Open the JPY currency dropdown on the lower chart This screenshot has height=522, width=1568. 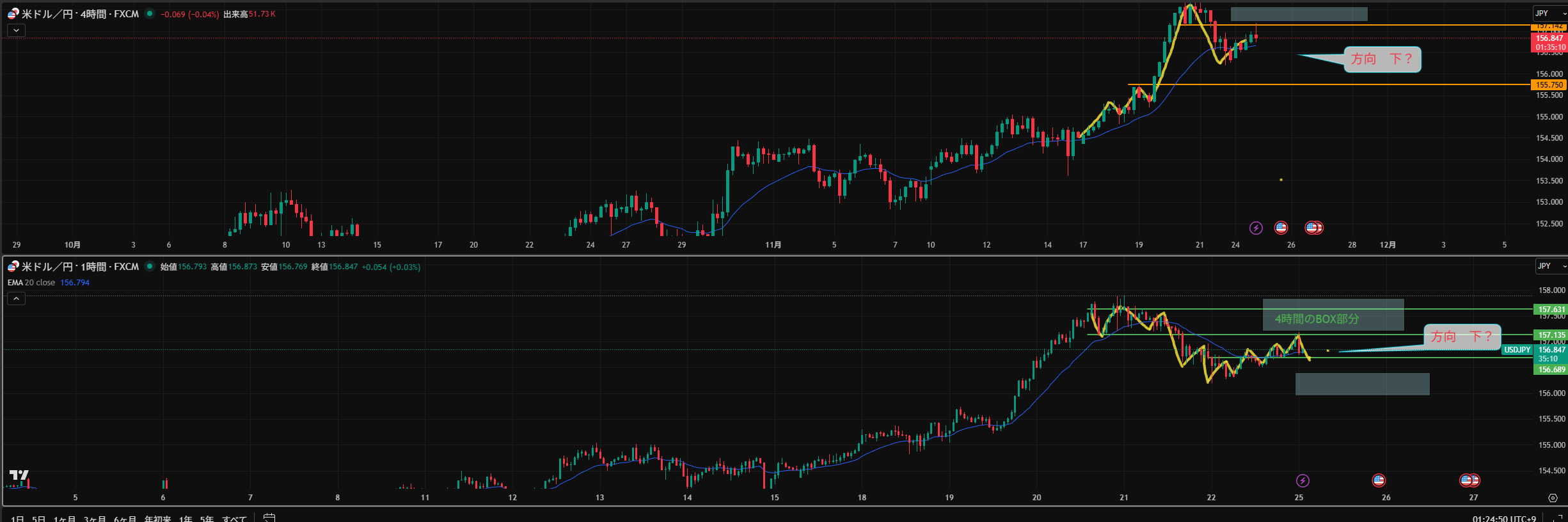click(x=1550, y=266)
